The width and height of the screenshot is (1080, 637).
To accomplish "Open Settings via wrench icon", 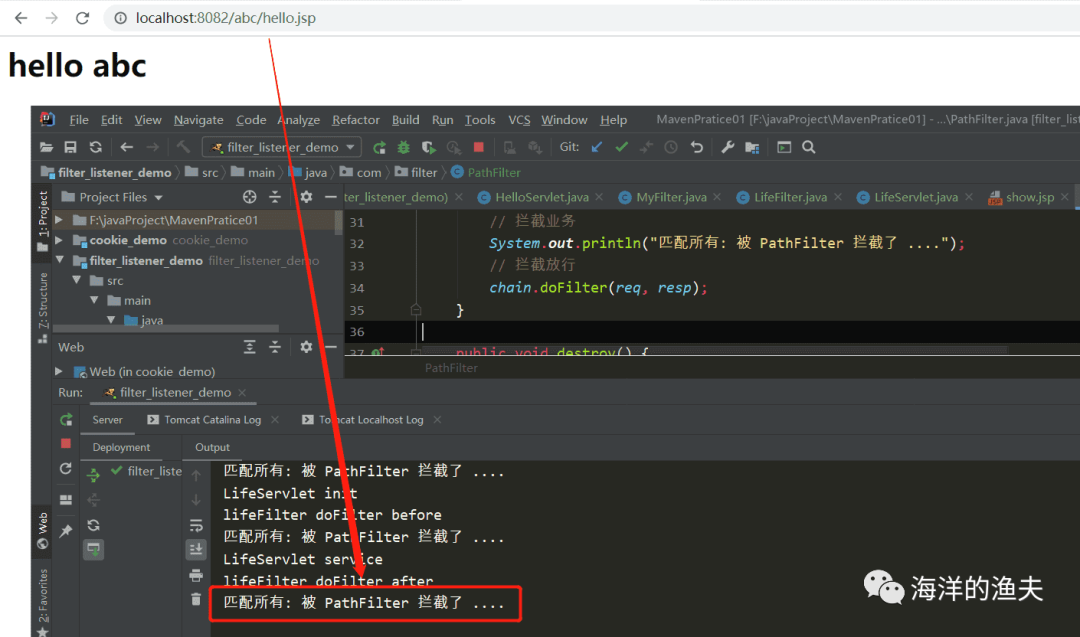I will 727,147.
